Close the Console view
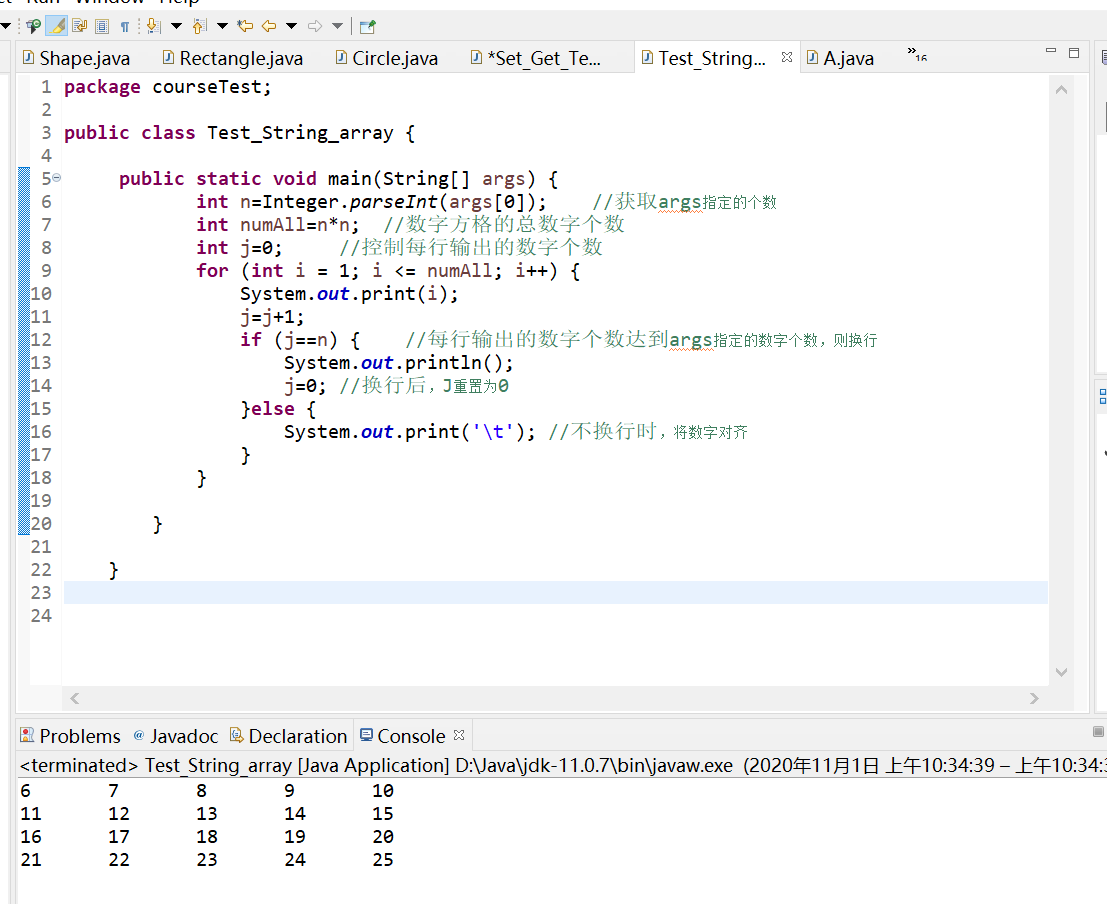1107x904 pixels. (x=459, y=735)
